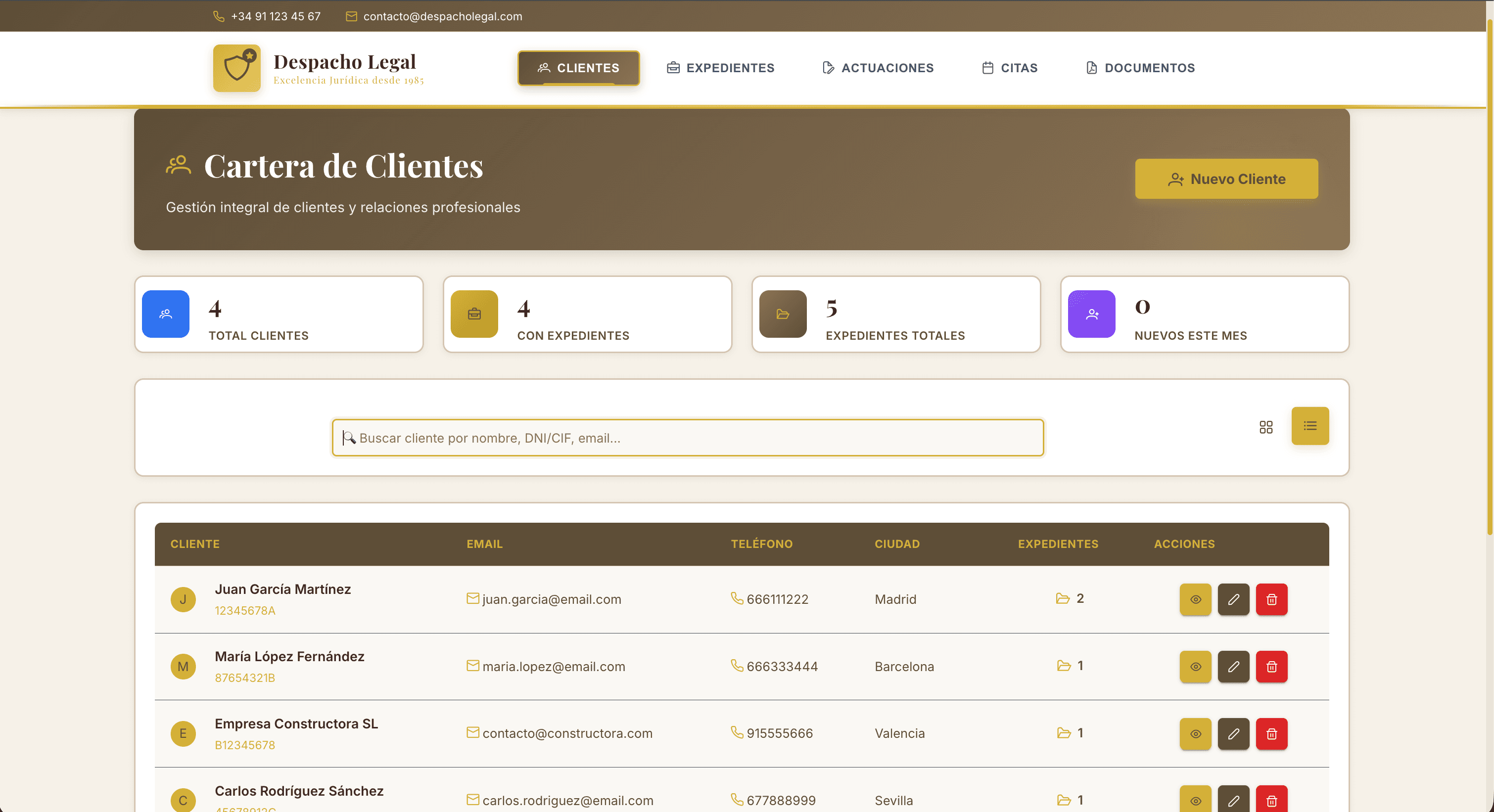View Carlos Rodríguez Sánchez details (eye icon)

[x=1195, y=800]
